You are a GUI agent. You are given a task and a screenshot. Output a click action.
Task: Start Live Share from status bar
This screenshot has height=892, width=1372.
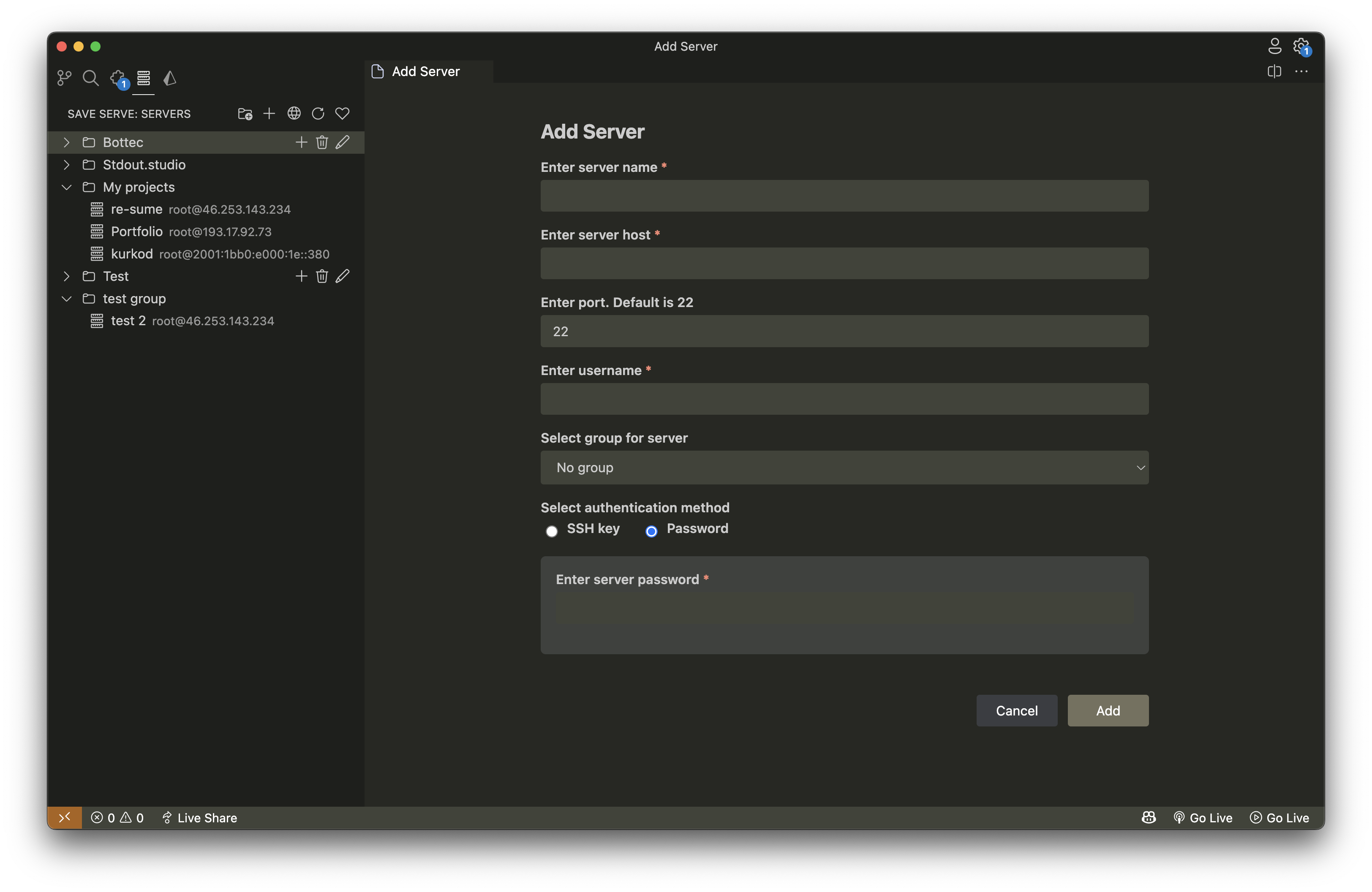(199, 818)
